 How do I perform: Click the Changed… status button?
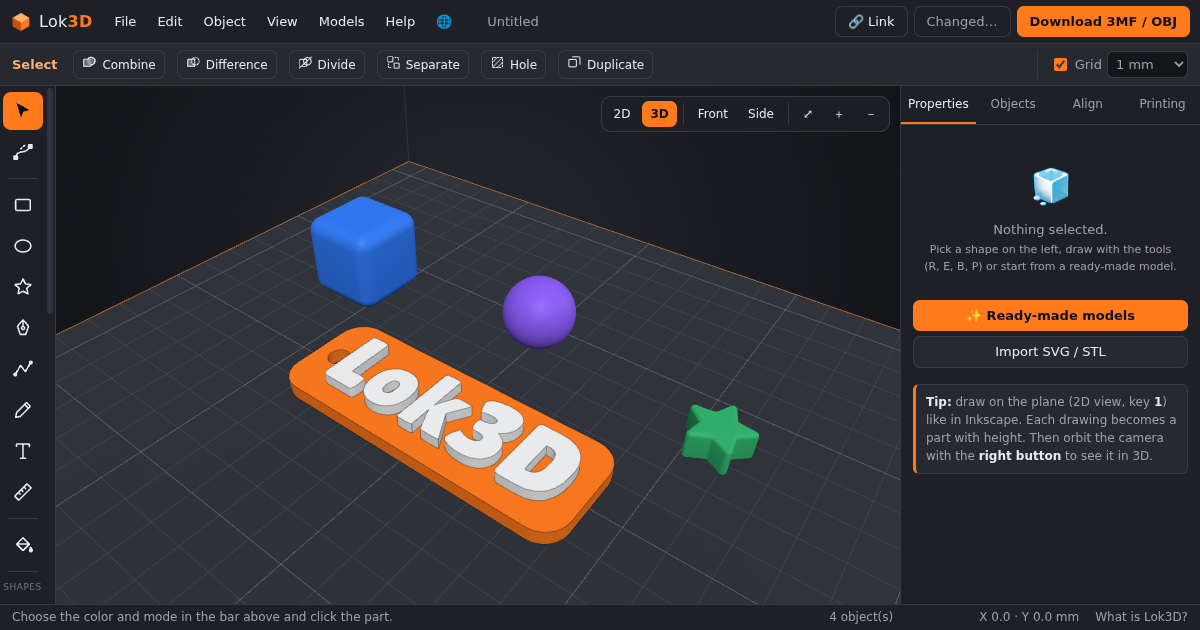962,21
